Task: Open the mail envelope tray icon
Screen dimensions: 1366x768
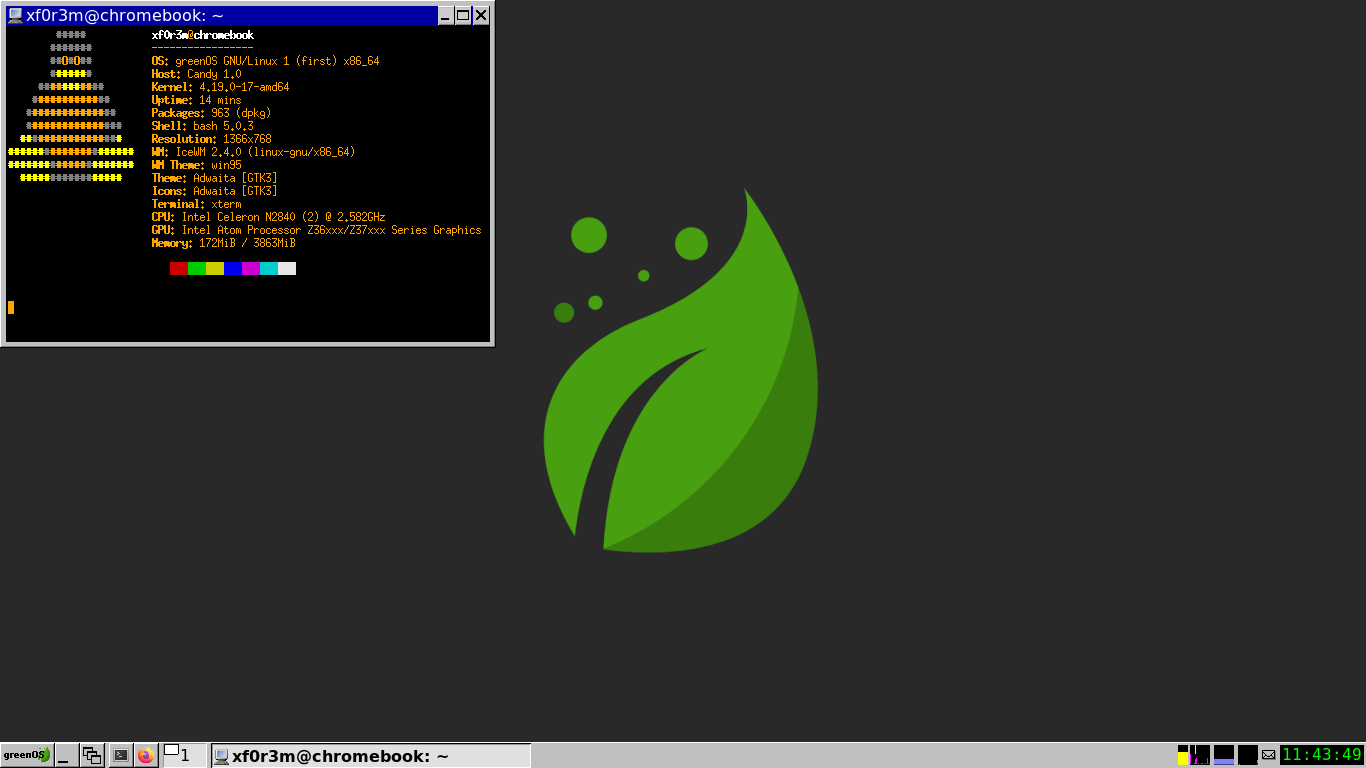Action: point(1269,755)
